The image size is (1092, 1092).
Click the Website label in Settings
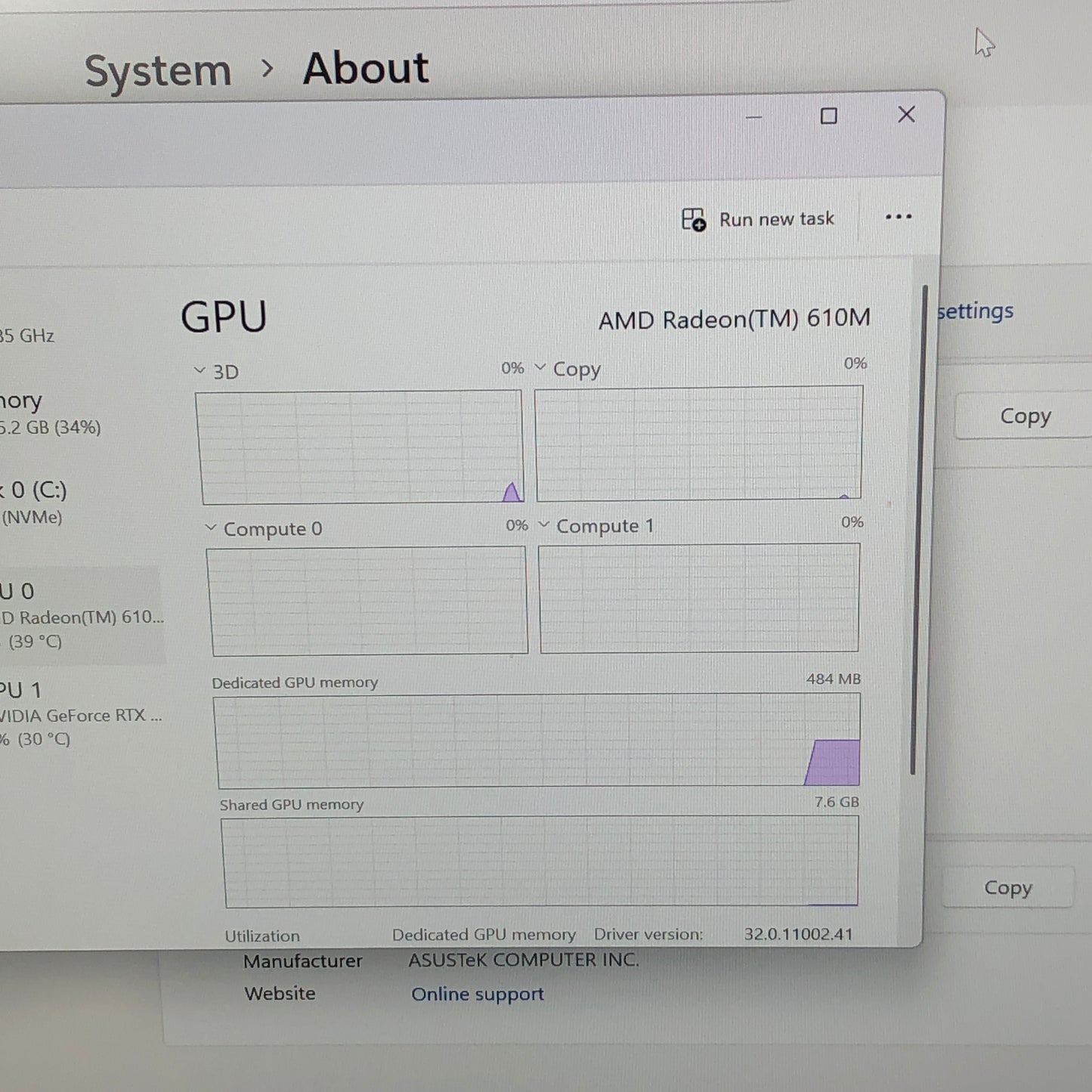(x=280, y=994)
